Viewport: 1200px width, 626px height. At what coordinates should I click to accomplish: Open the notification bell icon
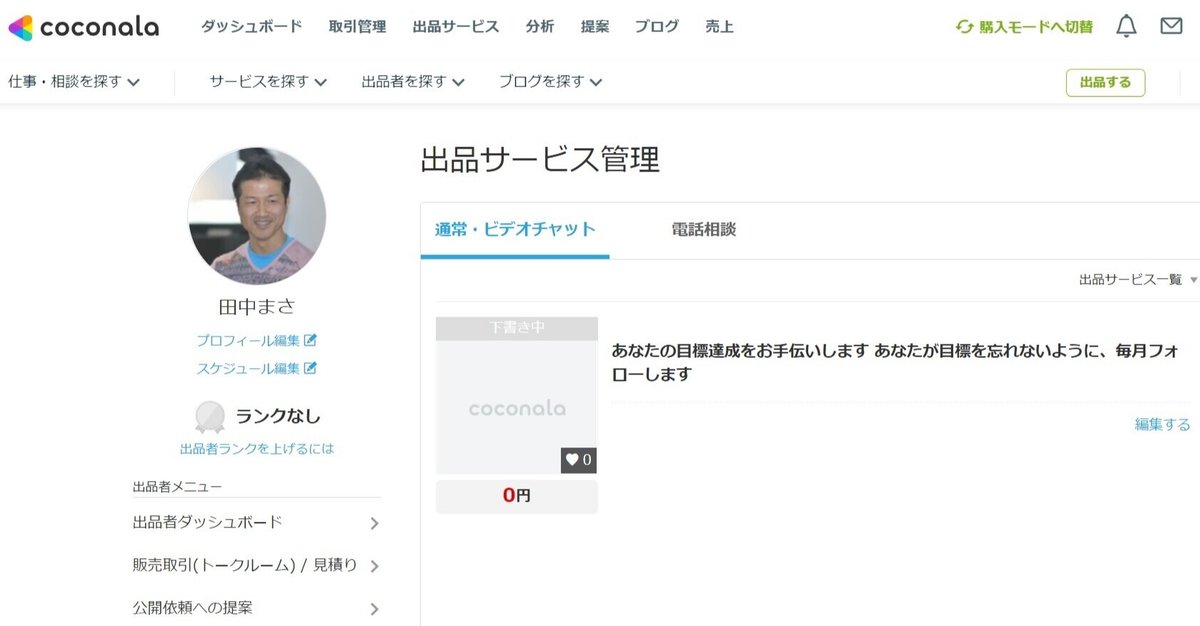coord(1124,27)
